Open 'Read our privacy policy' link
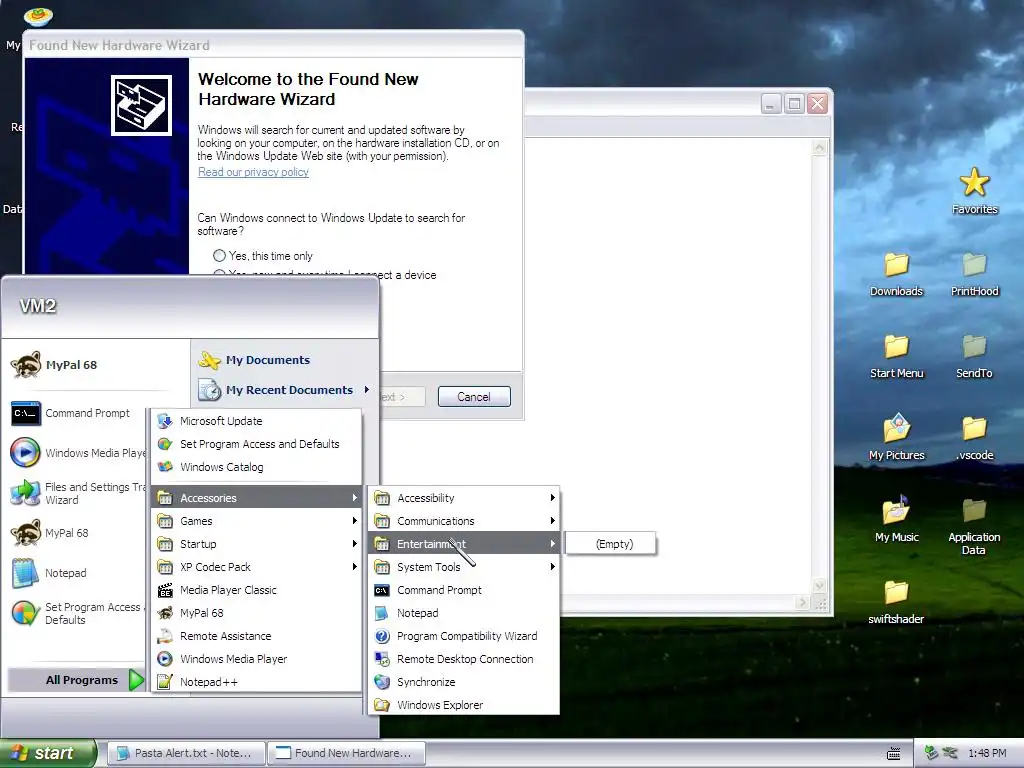 click(x=253, y=172)
